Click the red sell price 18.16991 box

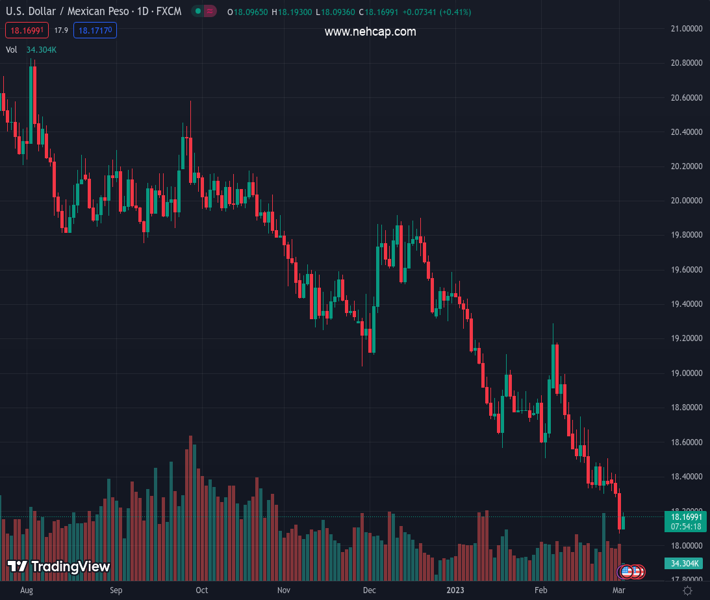(x=24, y=31)
